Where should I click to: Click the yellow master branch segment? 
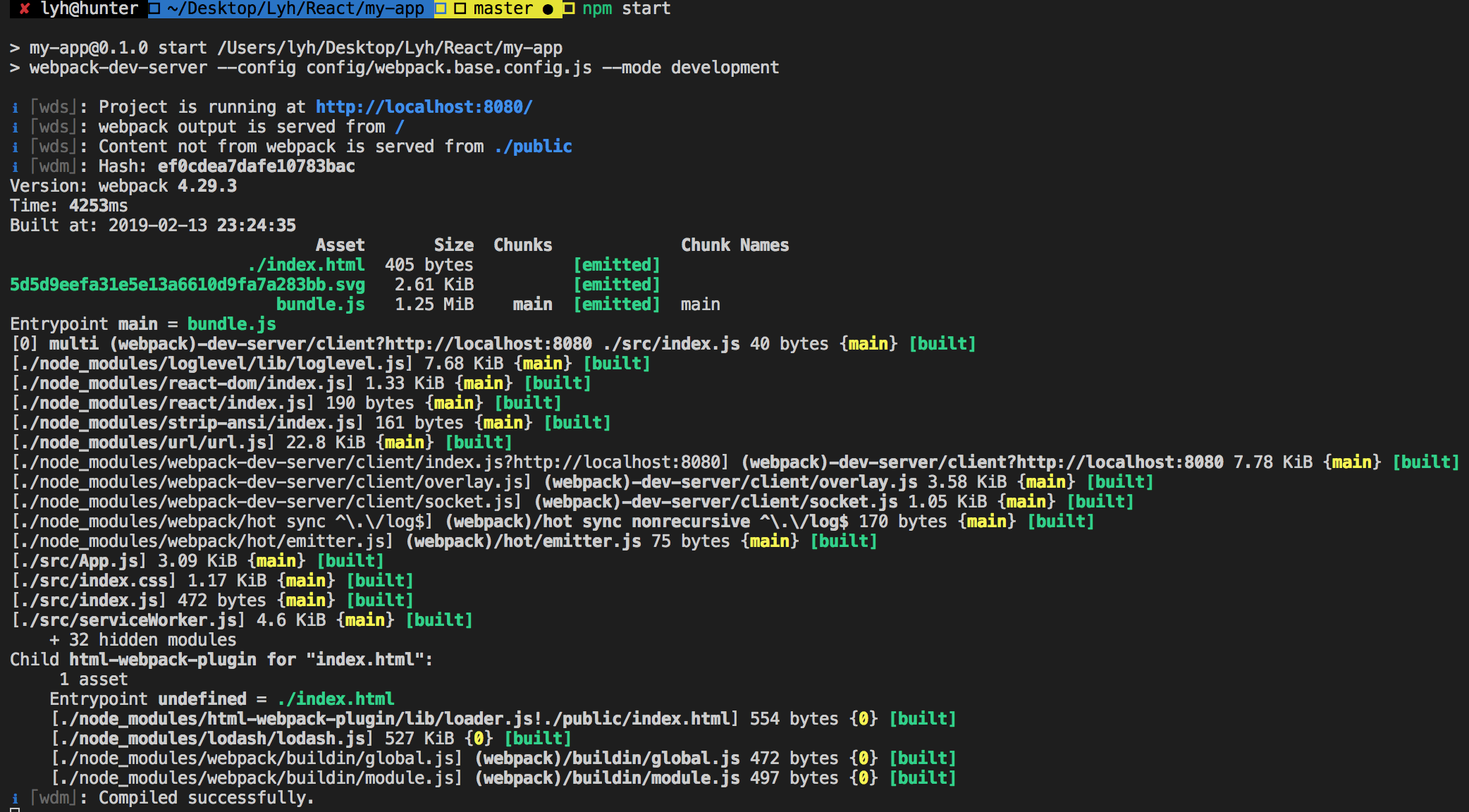(503, 8)
